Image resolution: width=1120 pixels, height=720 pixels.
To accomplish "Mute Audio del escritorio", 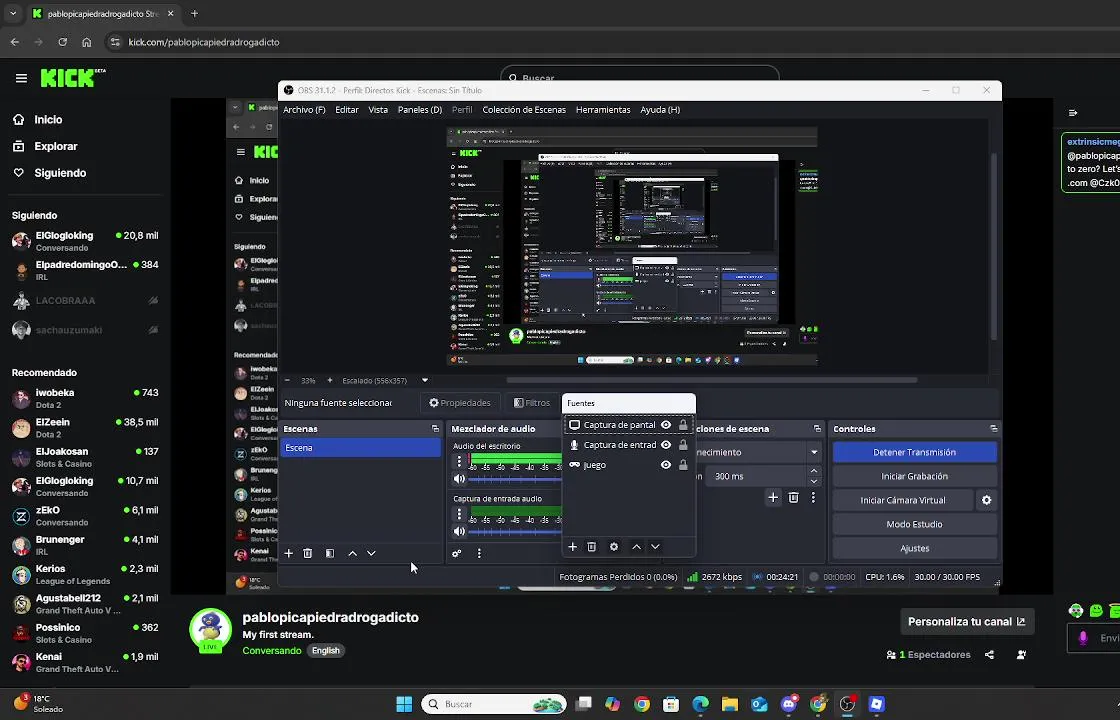I will click(459, 479).
